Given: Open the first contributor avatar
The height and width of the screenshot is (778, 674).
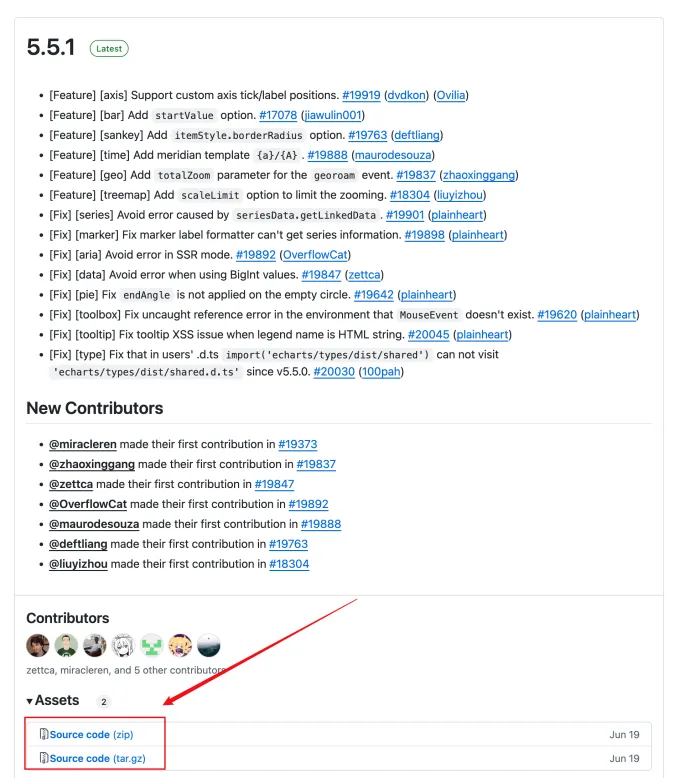Looking at the screenshot, I should point(38,646).
